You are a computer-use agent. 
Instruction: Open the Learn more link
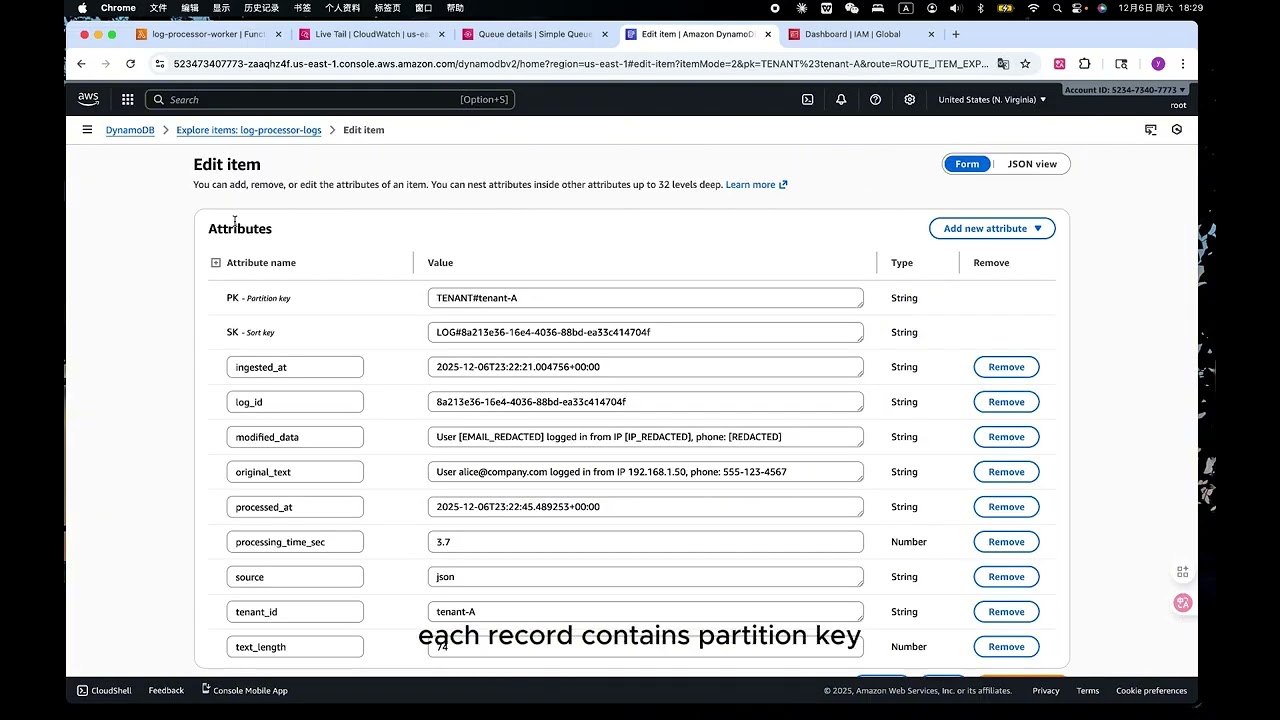point(756,184)
